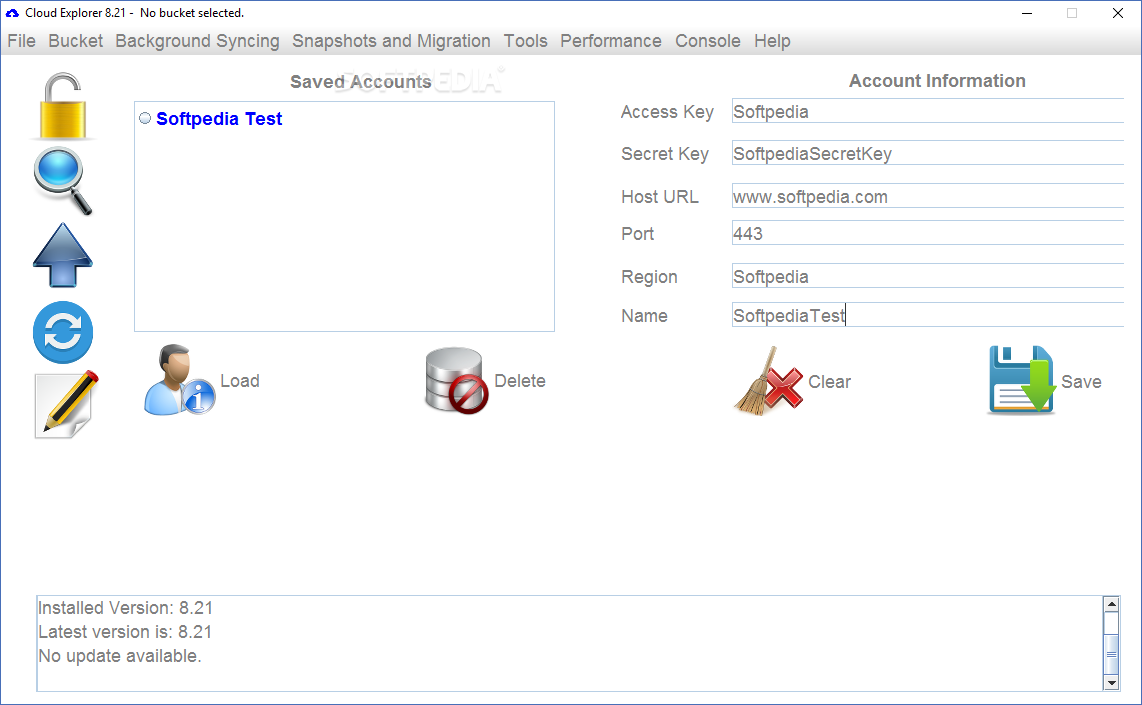This screenshot has width=1142, height=705.
Task: Click the log scrollbar down arrow
Action: tap(1111, 682)
